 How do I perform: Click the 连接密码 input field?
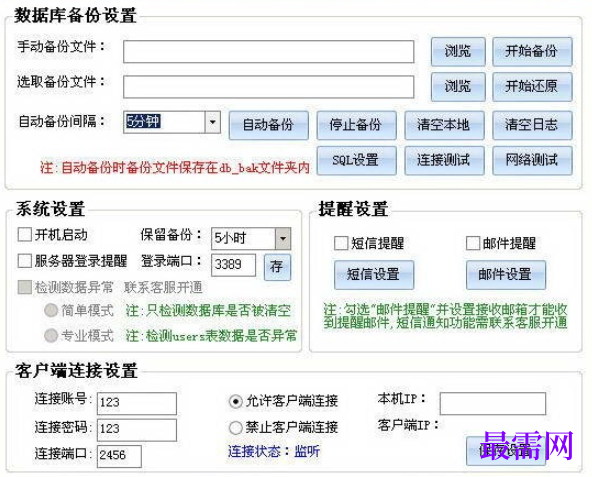tap(137, 430)
